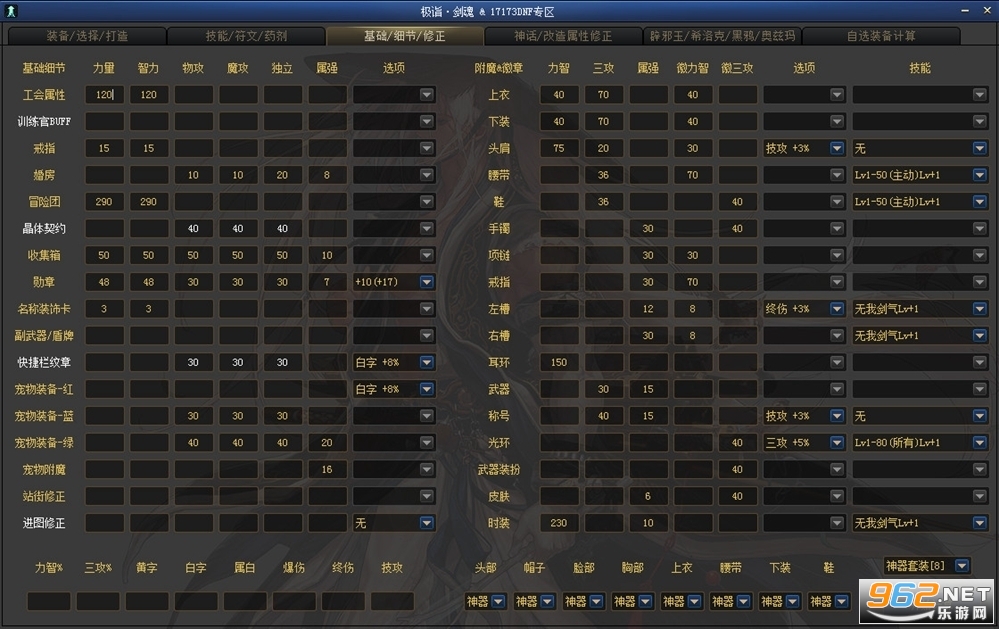Click the 勋章 属强 field showing 7
999x629 pixels.
(327, 282)
